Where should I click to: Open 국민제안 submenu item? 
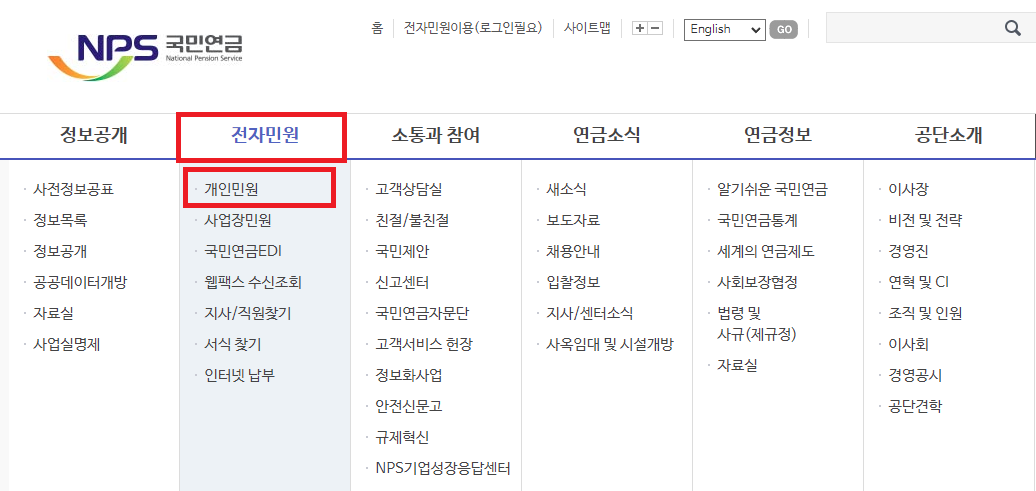tap(402, 252)
